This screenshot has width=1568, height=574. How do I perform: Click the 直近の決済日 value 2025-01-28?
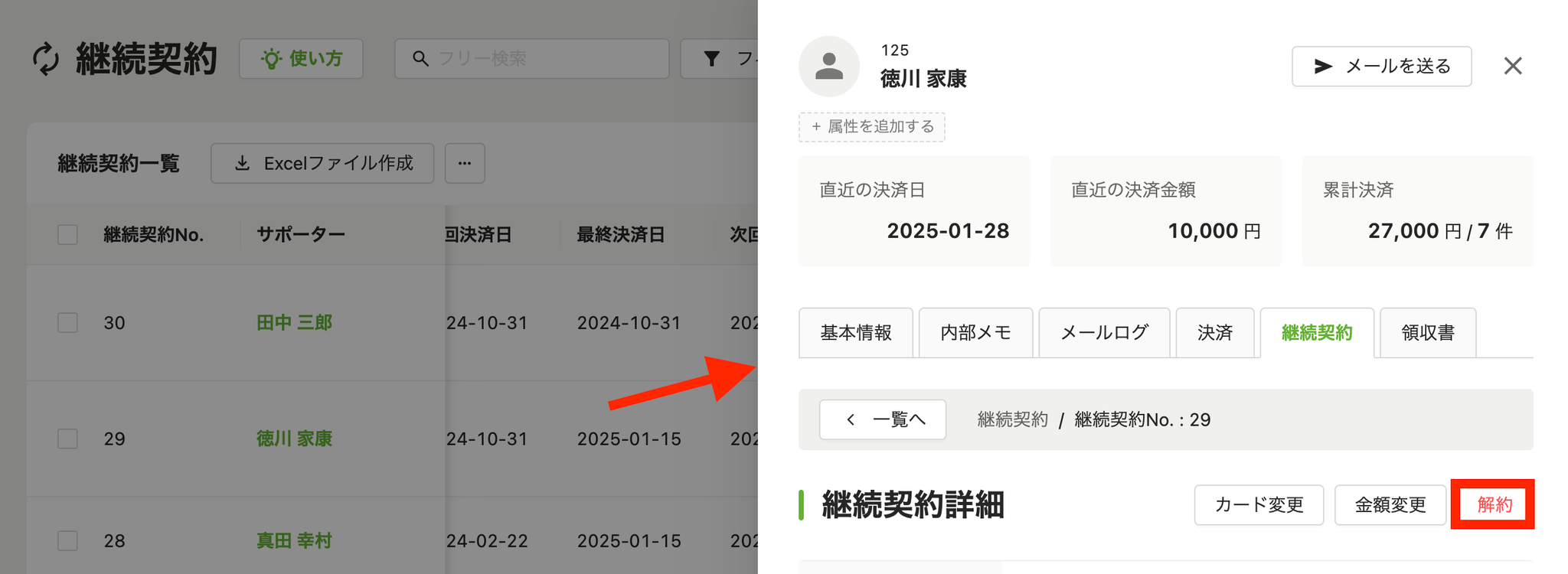(948, 230)
